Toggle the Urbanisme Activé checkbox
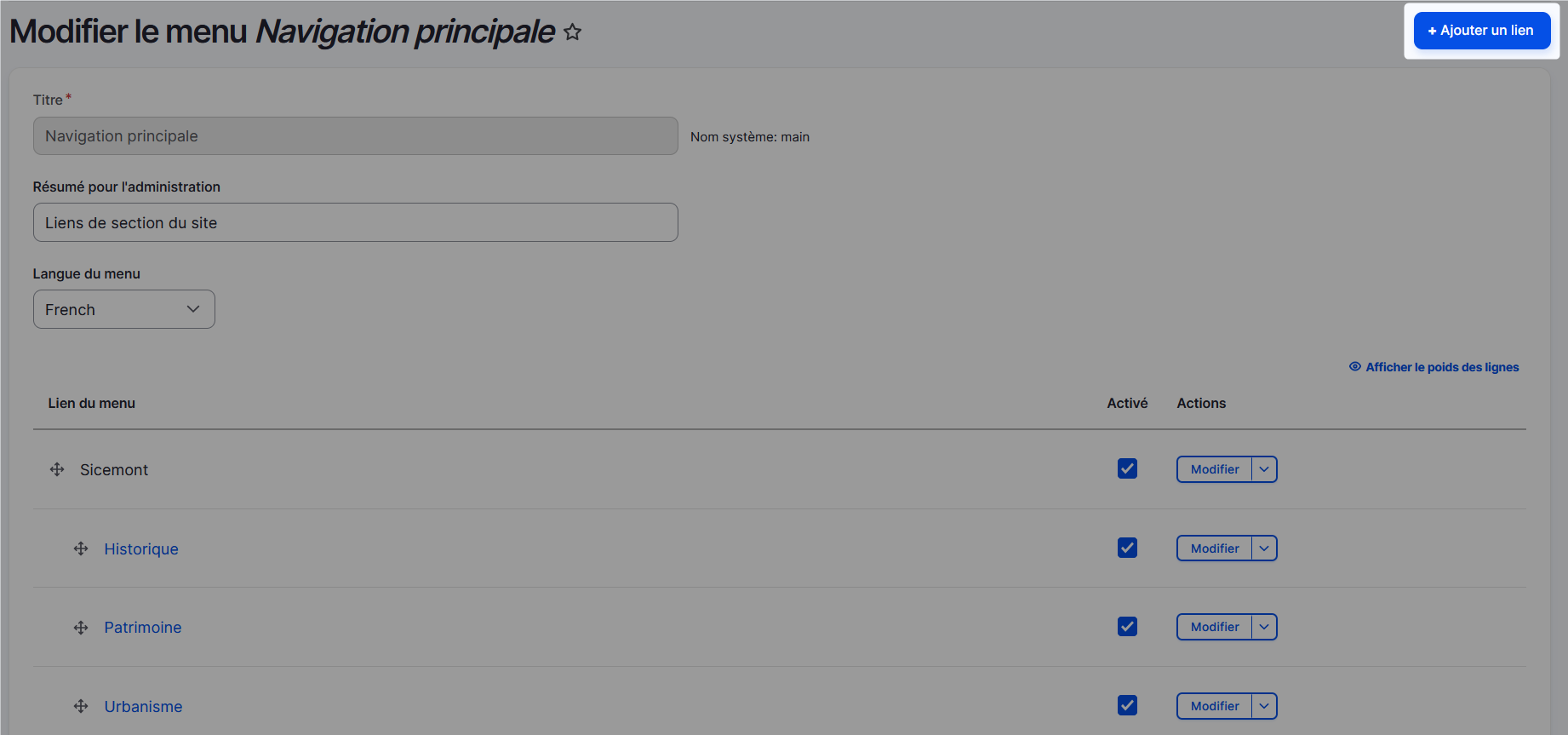The image size is (1568, 735). click(x=1127, y=705)
